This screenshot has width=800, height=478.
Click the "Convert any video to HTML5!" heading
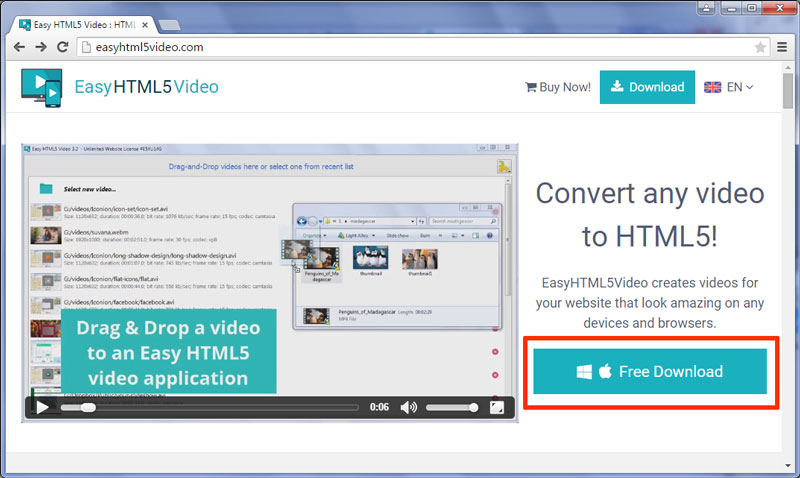(649, 215)
